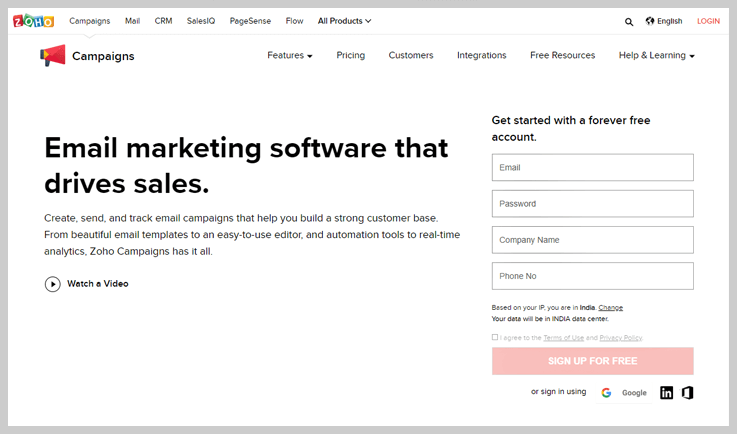Tick the Terms of Use agreement checkbox
The image size is (737, 434).
494,337
